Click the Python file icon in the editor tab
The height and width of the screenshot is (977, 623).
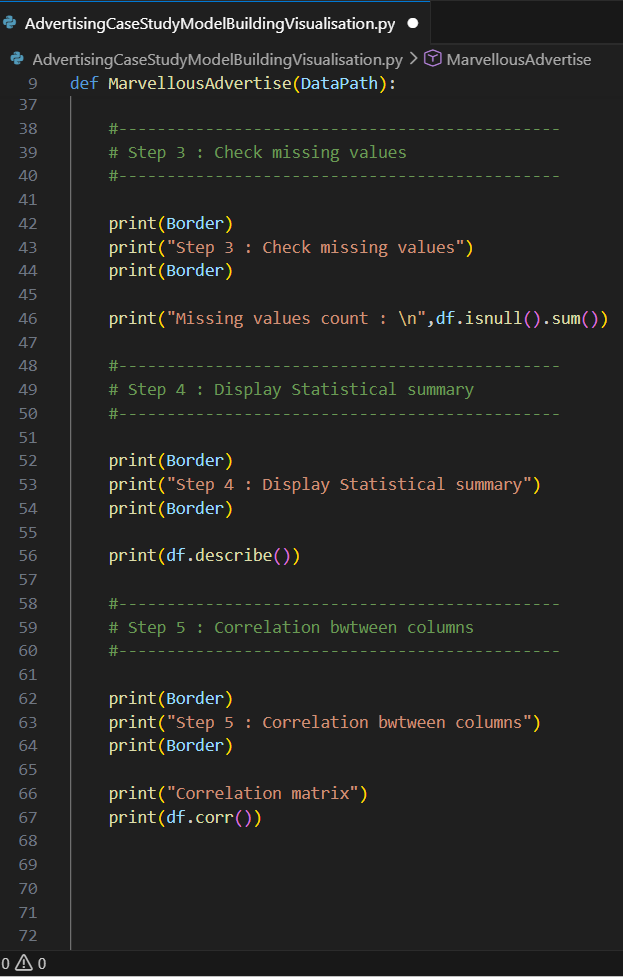coord(10,23)
